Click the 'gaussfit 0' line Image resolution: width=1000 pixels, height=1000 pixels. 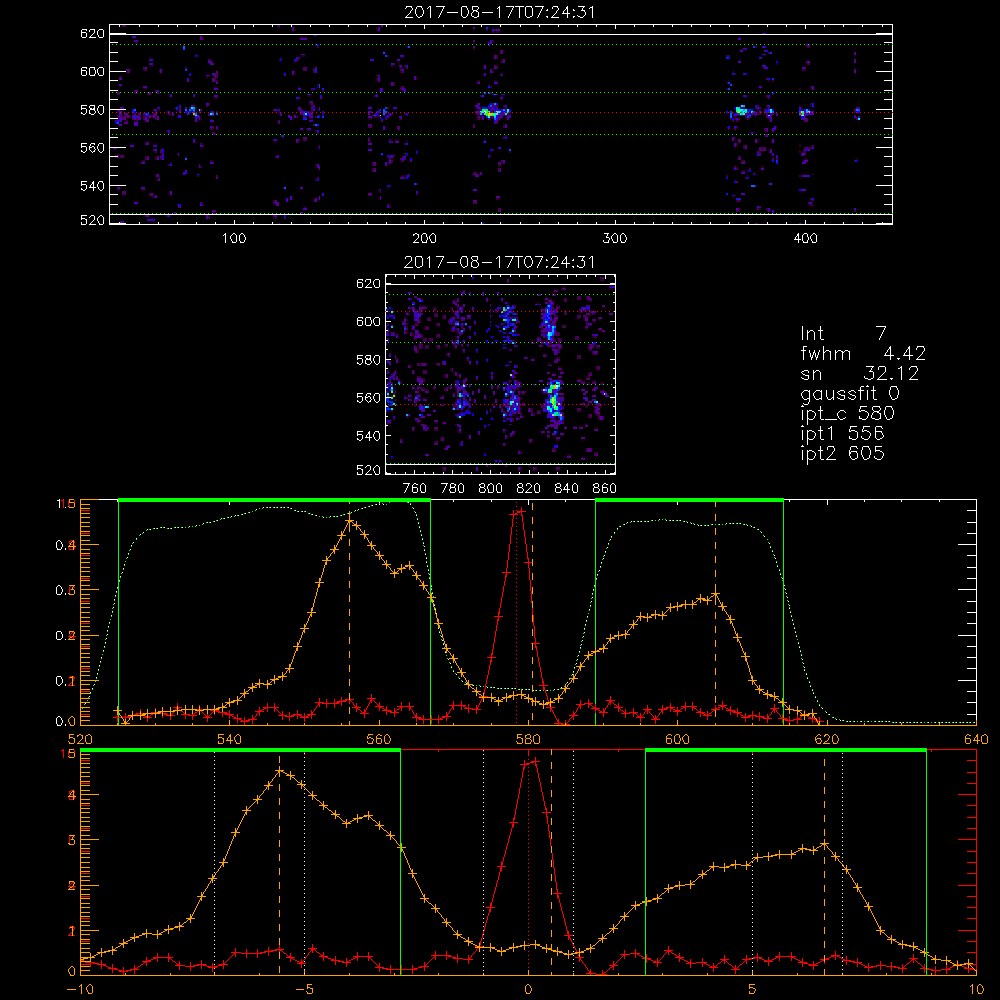pyautogui.click(x=849, y=393)
